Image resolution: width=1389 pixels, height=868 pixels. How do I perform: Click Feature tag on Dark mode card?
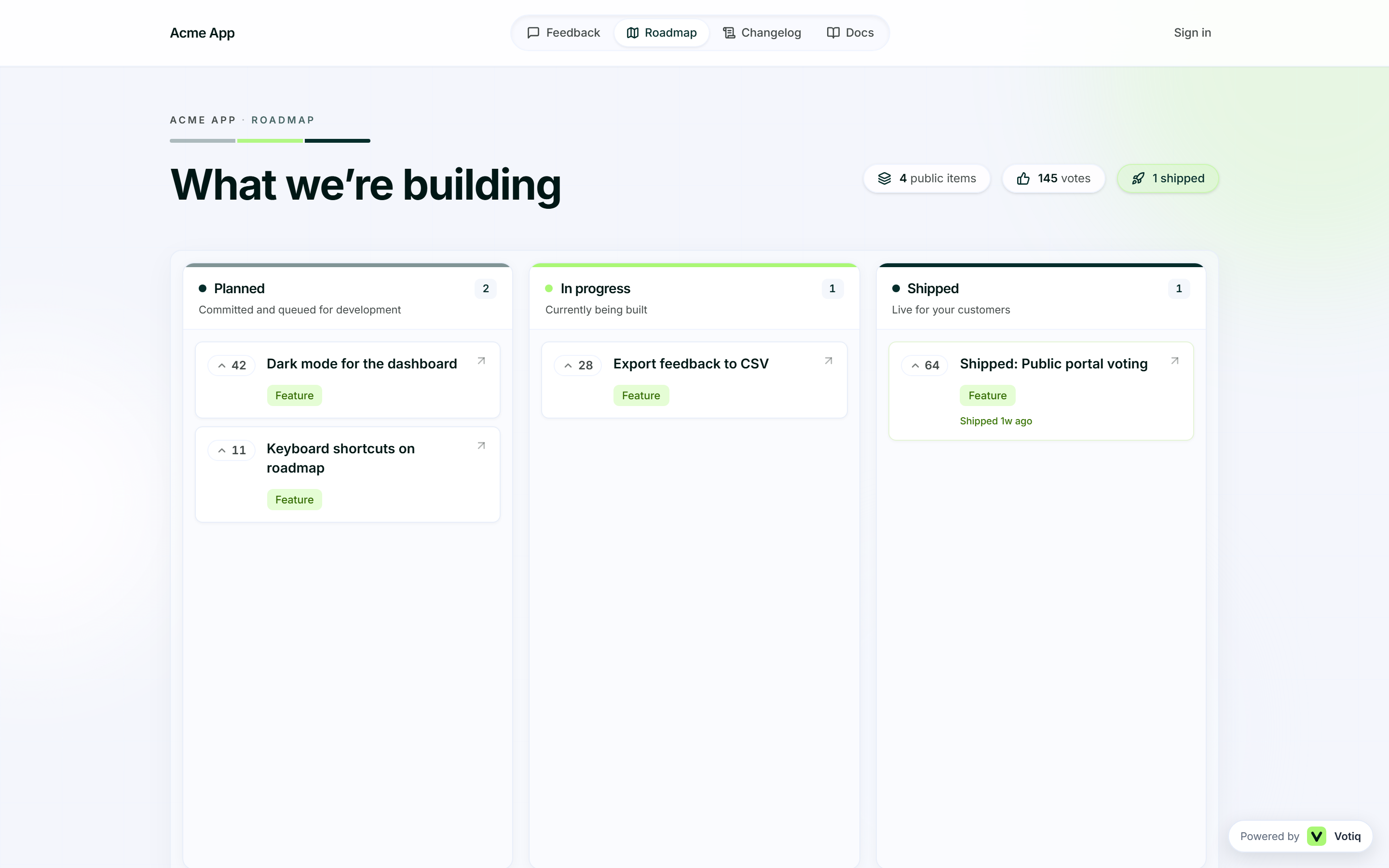pyautogui.click(x=295, y=395)
